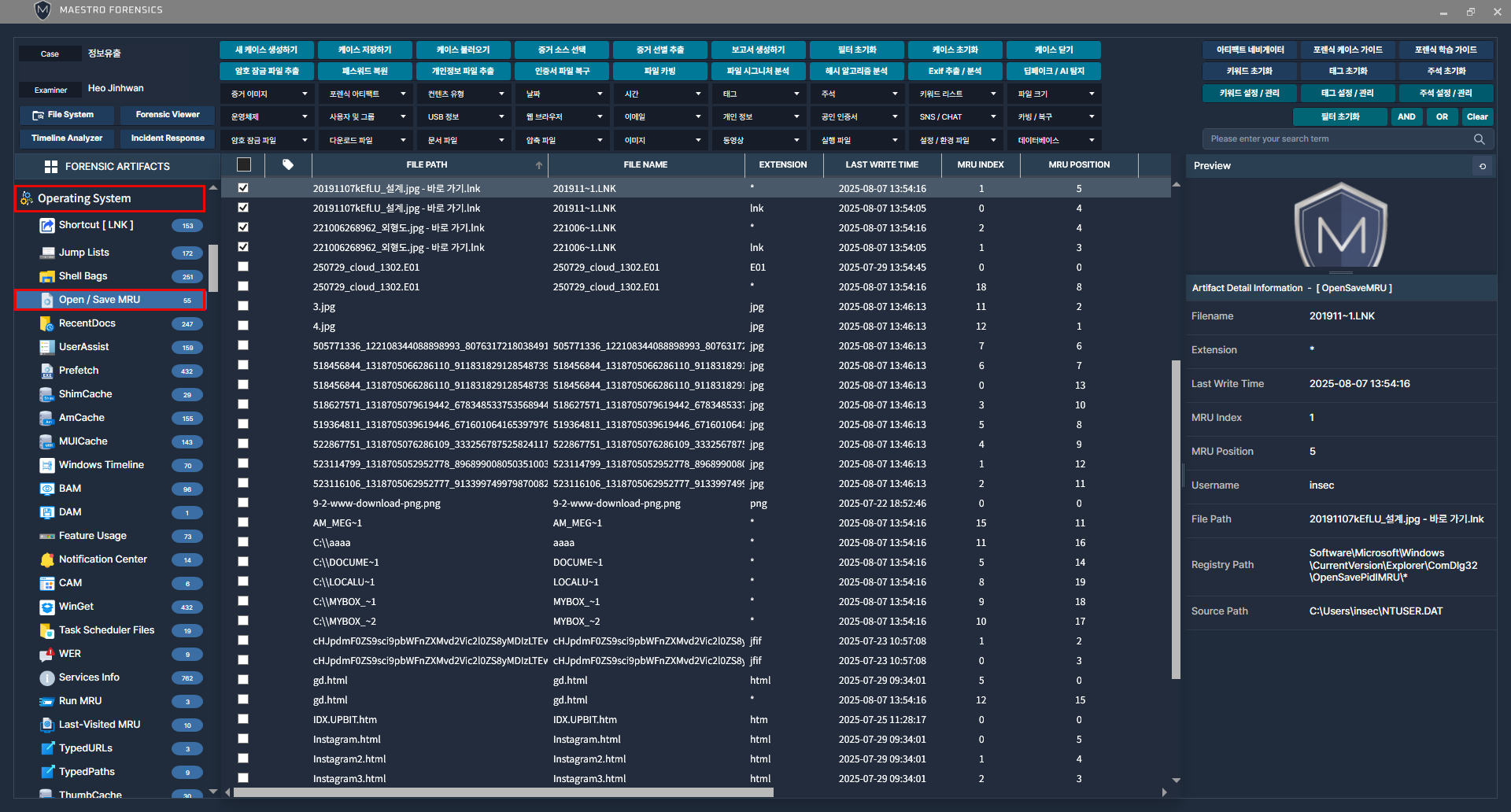Open the SNS / CHAT dropdown

[956, 117]
